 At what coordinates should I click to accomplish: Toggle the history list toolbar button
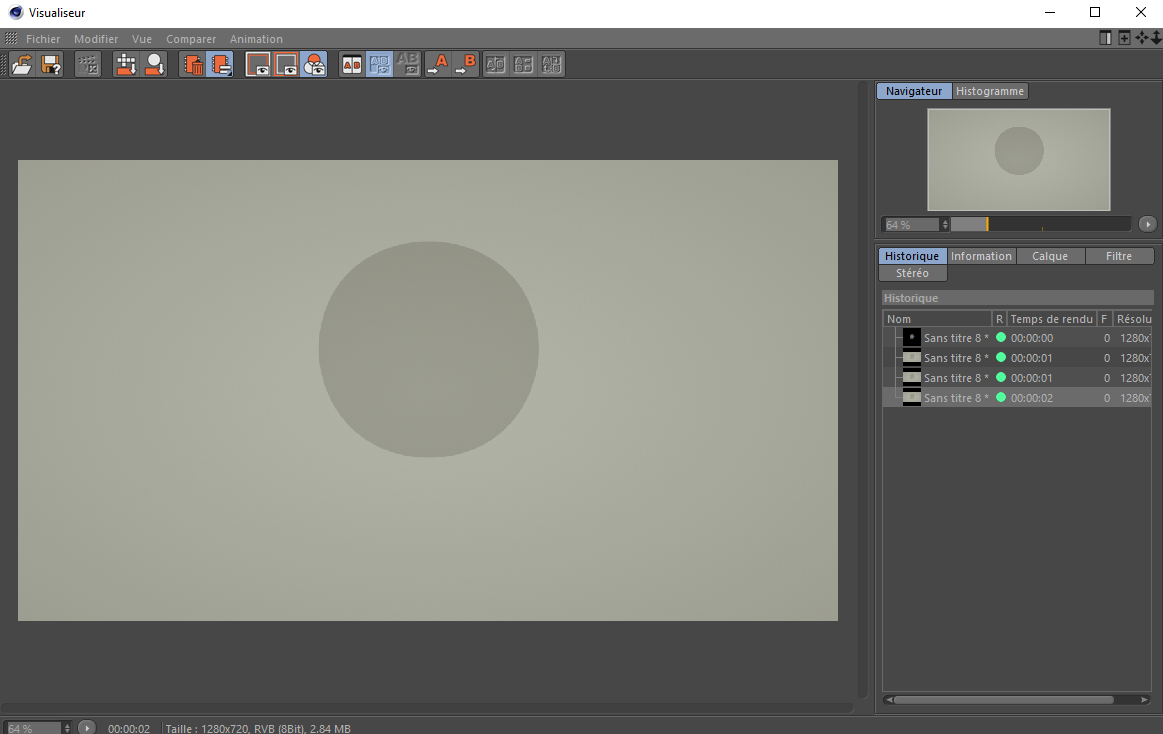[x=220, y=65]
